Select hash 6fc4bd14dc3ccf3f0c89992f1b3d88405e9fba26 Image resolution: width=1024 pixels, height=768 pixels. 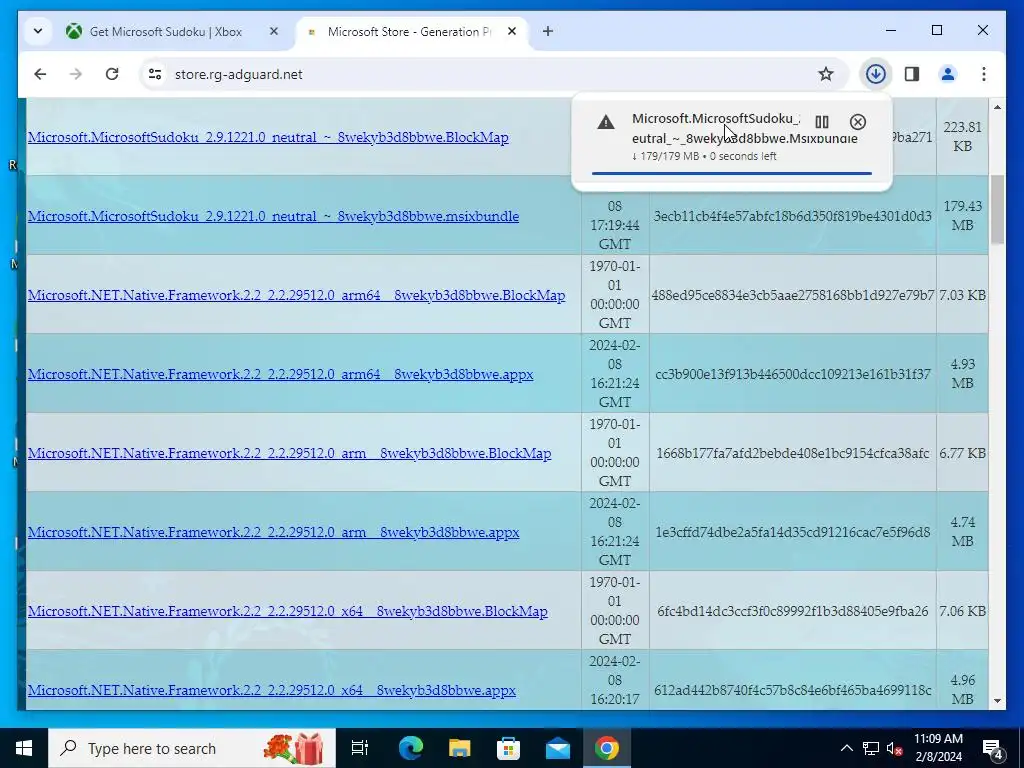793,611
